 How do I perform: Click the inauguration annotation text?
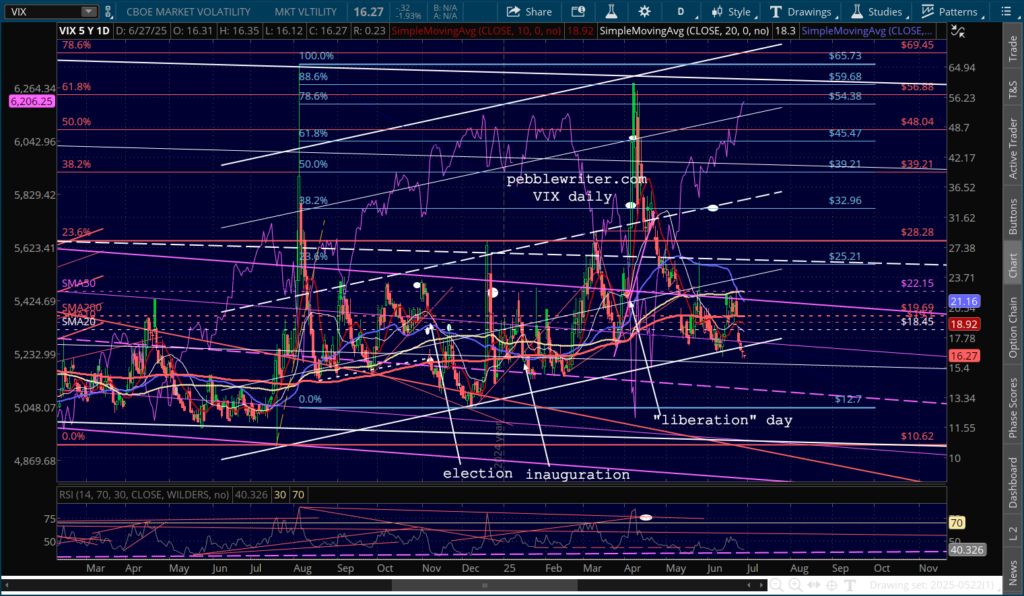[x=578, y=475]
